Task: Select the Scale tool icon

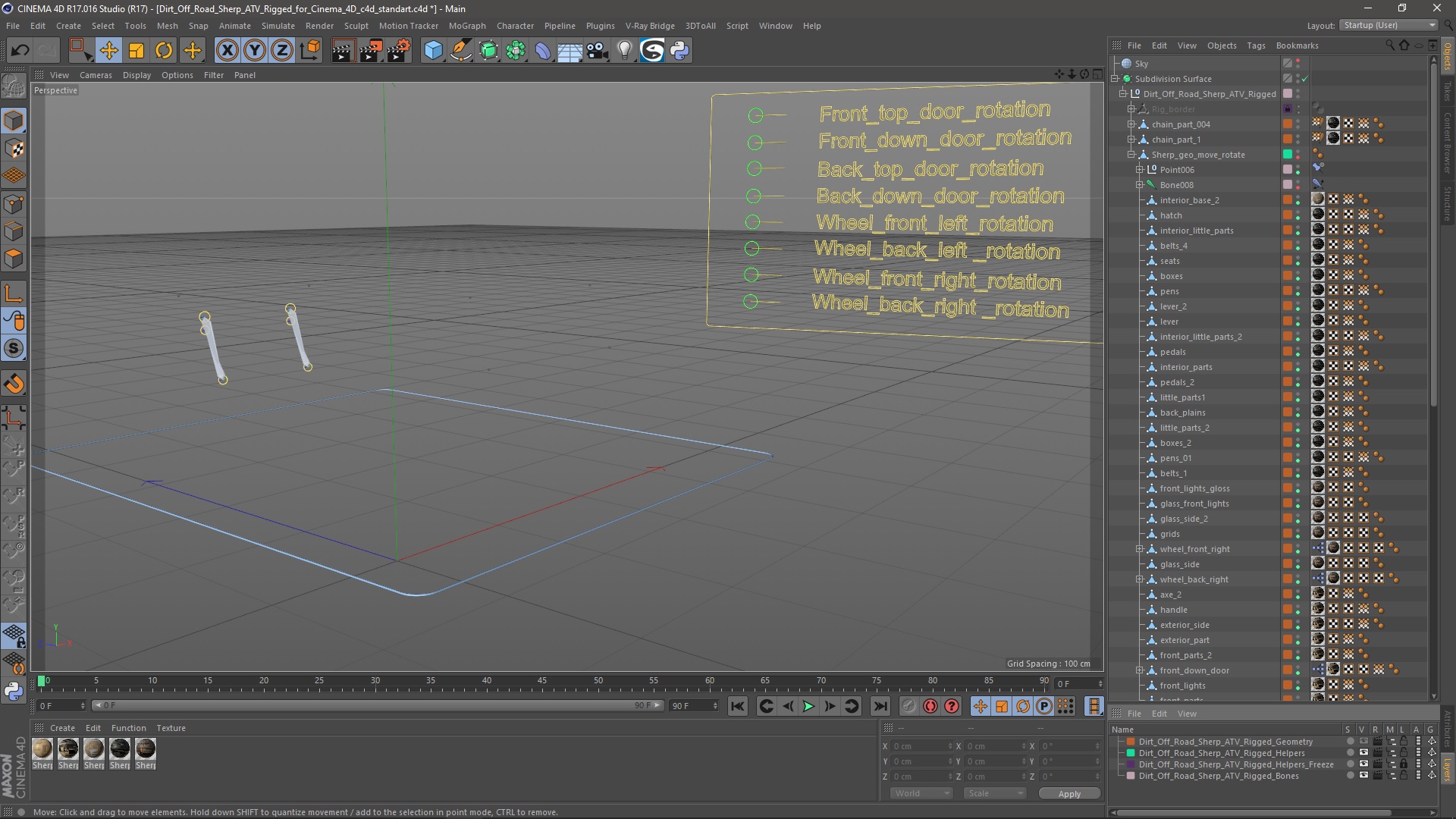Action: pyautogui.click(x=136, y=51)
